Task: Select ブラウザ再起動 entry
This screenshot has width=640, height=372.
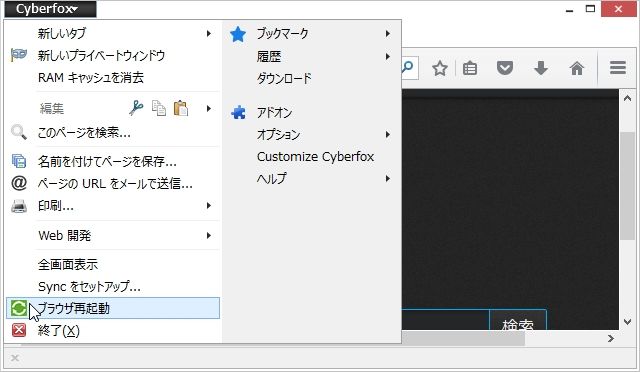Action: click(x=113, y=308)
